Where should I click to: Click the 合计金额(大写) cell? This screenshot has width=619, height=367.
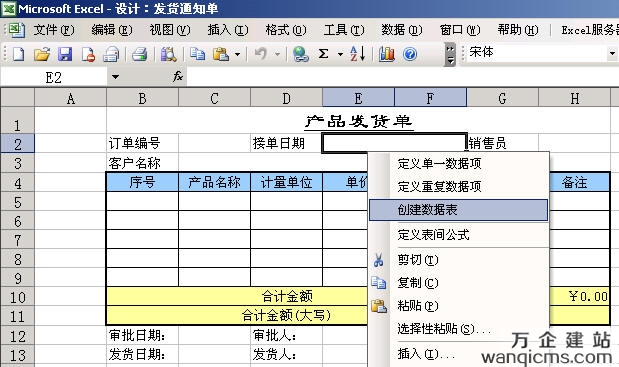tap(286, 316)
